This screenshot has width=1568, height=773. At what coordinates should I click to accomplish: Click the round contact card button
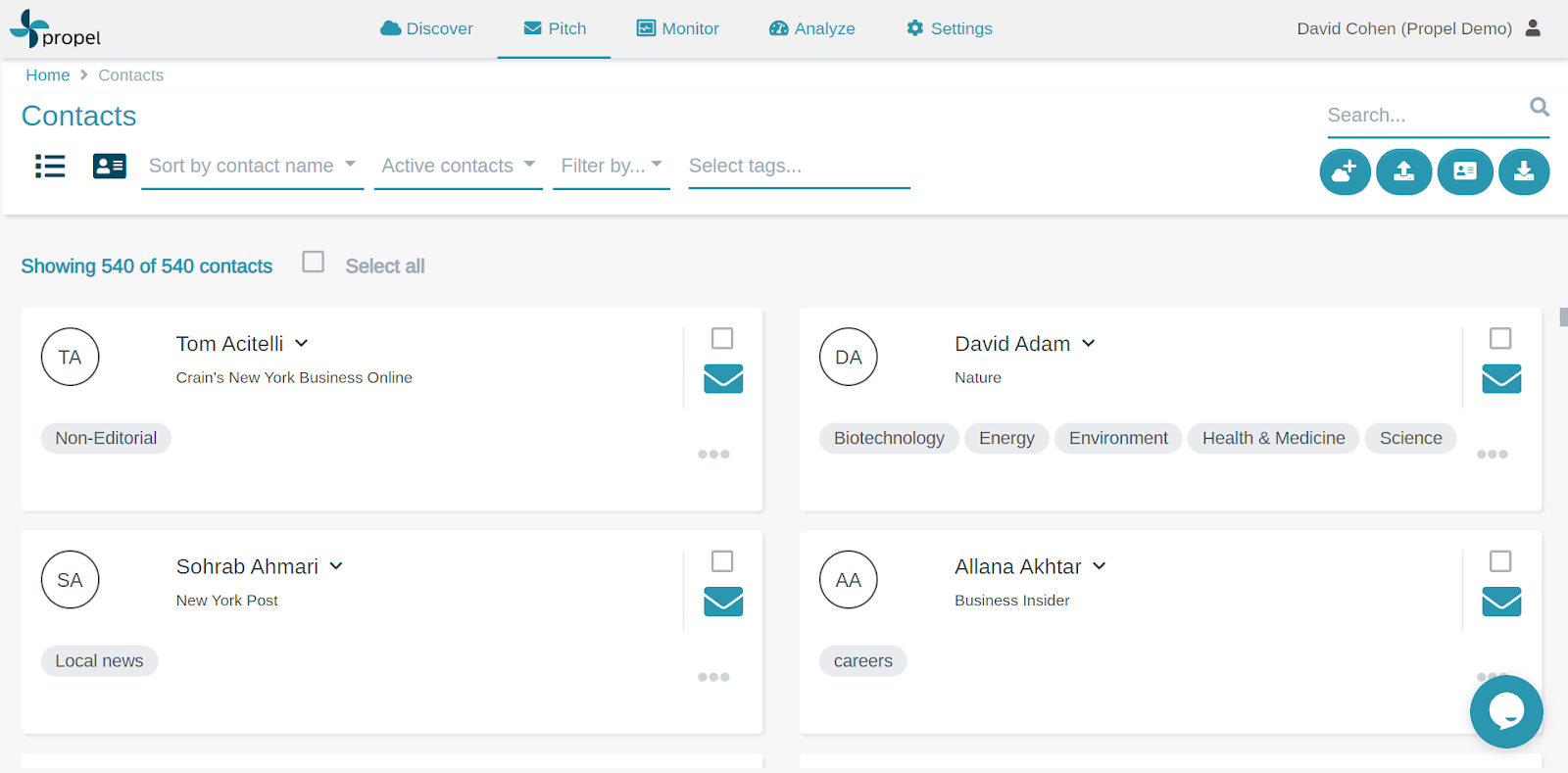coord(1465,171)
